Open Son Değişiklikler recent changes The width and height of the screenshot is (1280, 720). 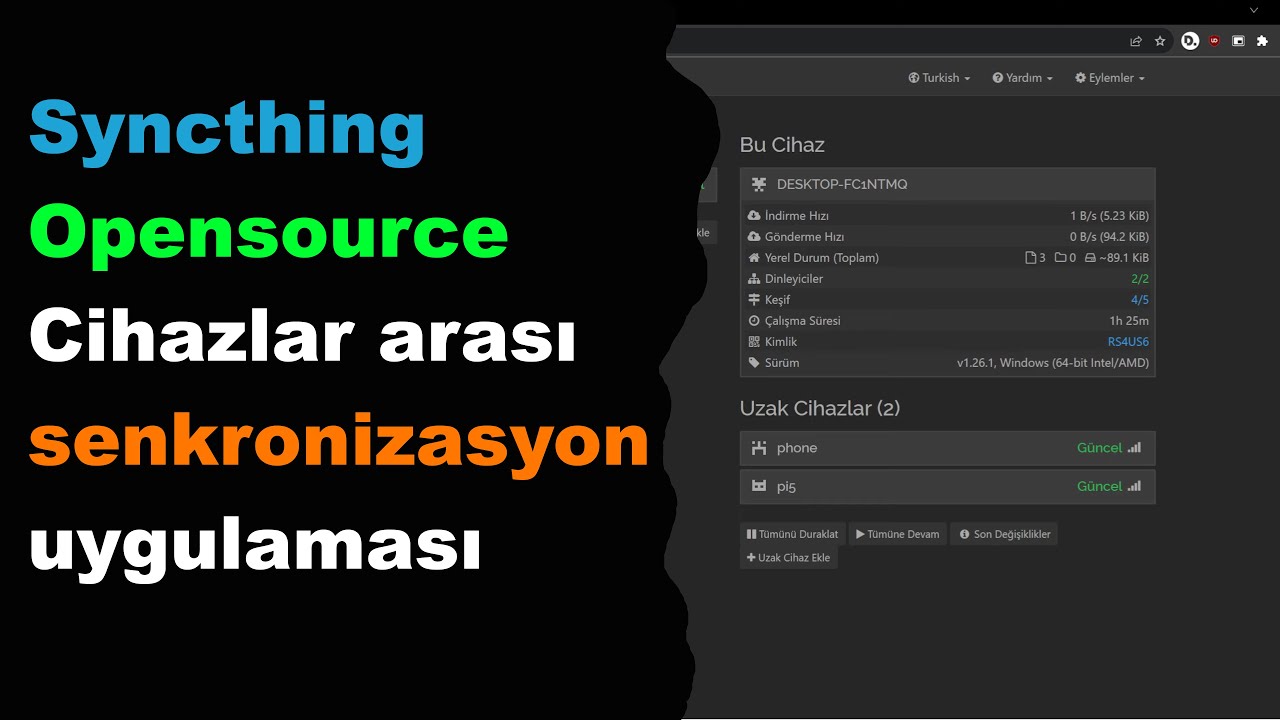(x=1004, y=534)
